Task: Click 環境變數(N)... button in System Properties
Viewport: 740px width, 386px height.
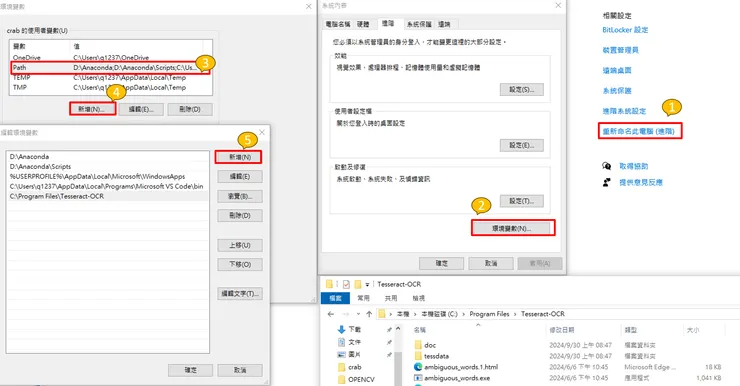Action: coord(512,228)
